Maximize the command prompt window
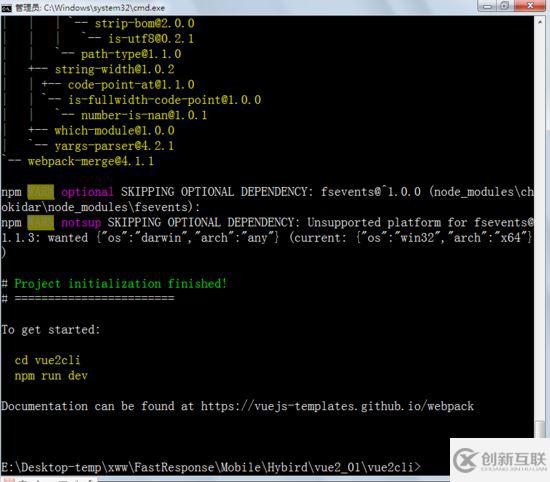This screenshot has height=482, width=550. tap(505, 6)
